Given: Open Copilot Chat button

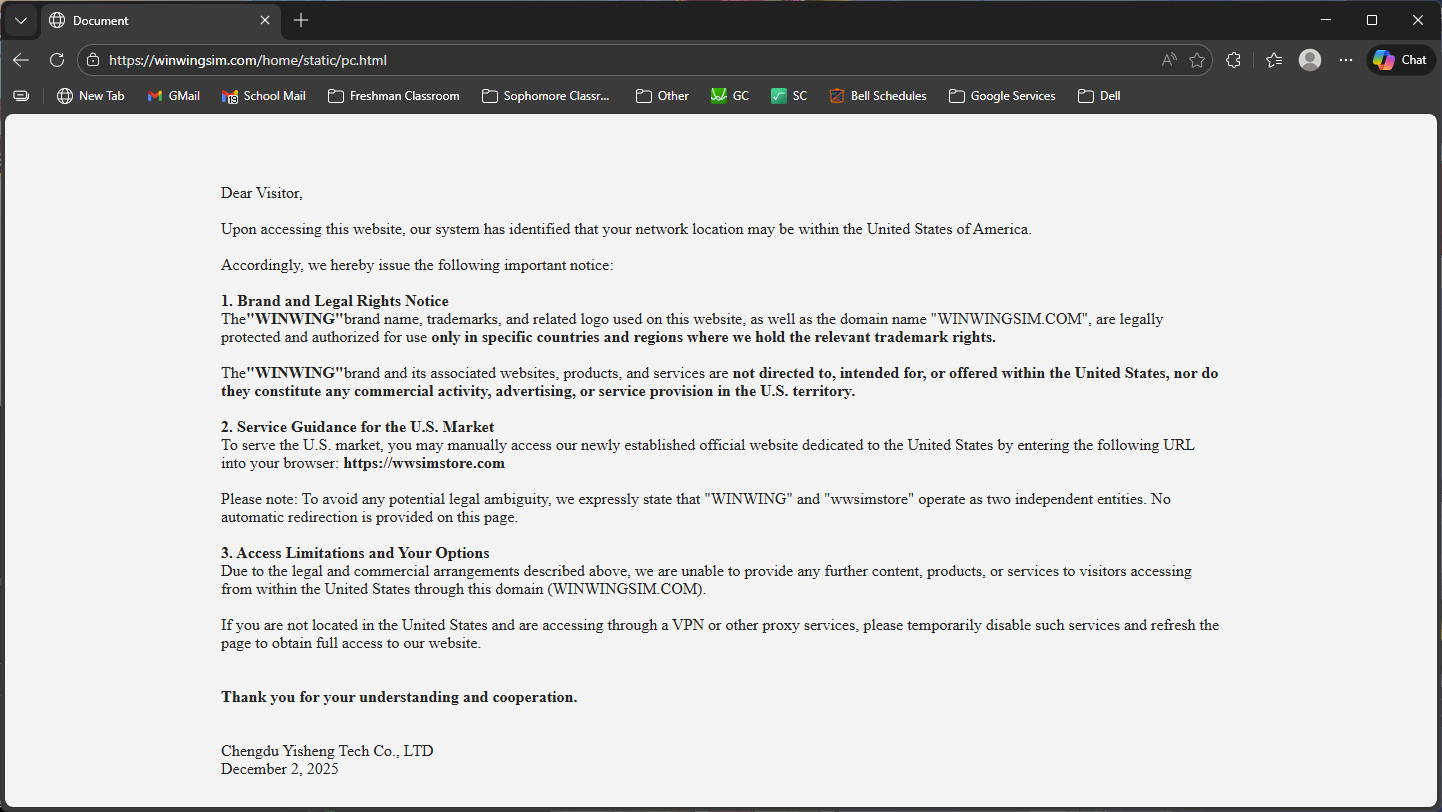Looking at the screenshot, I should pos(1401,60).
